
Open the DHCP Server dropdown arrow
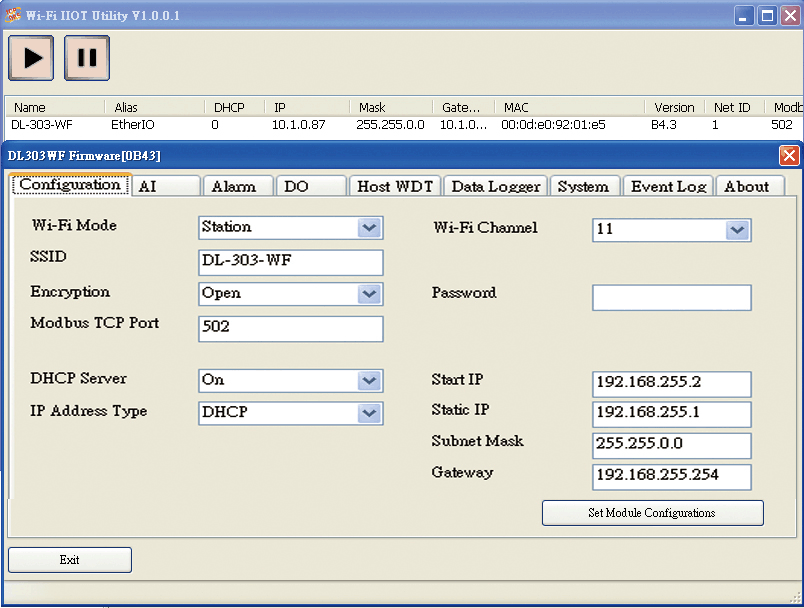(369, 381)
